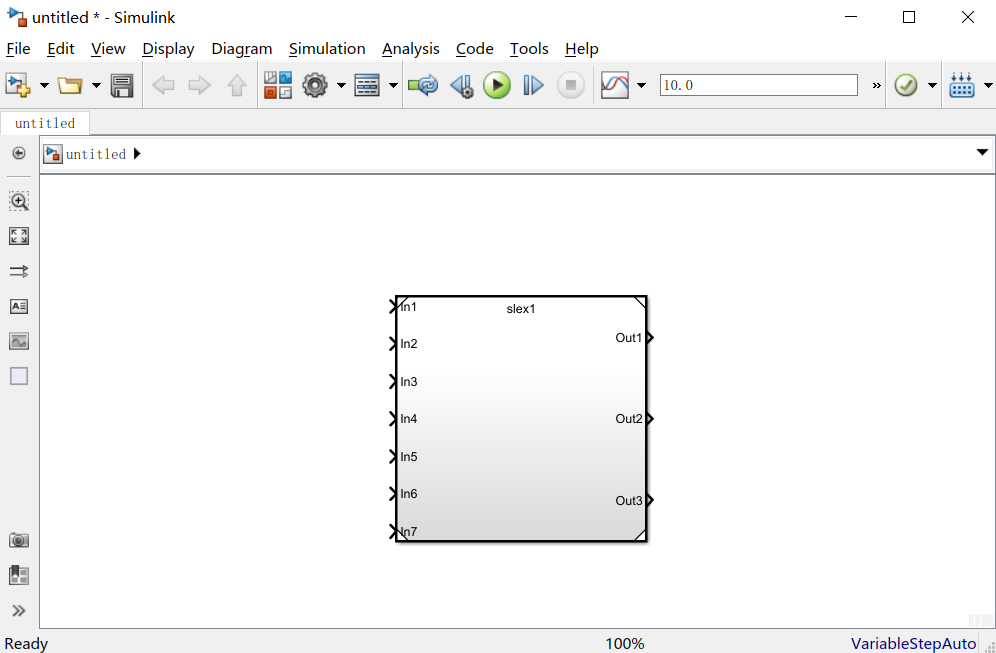The image size is (996, 653).
Task: Select the untitled model tab
Action: point(45,123)
